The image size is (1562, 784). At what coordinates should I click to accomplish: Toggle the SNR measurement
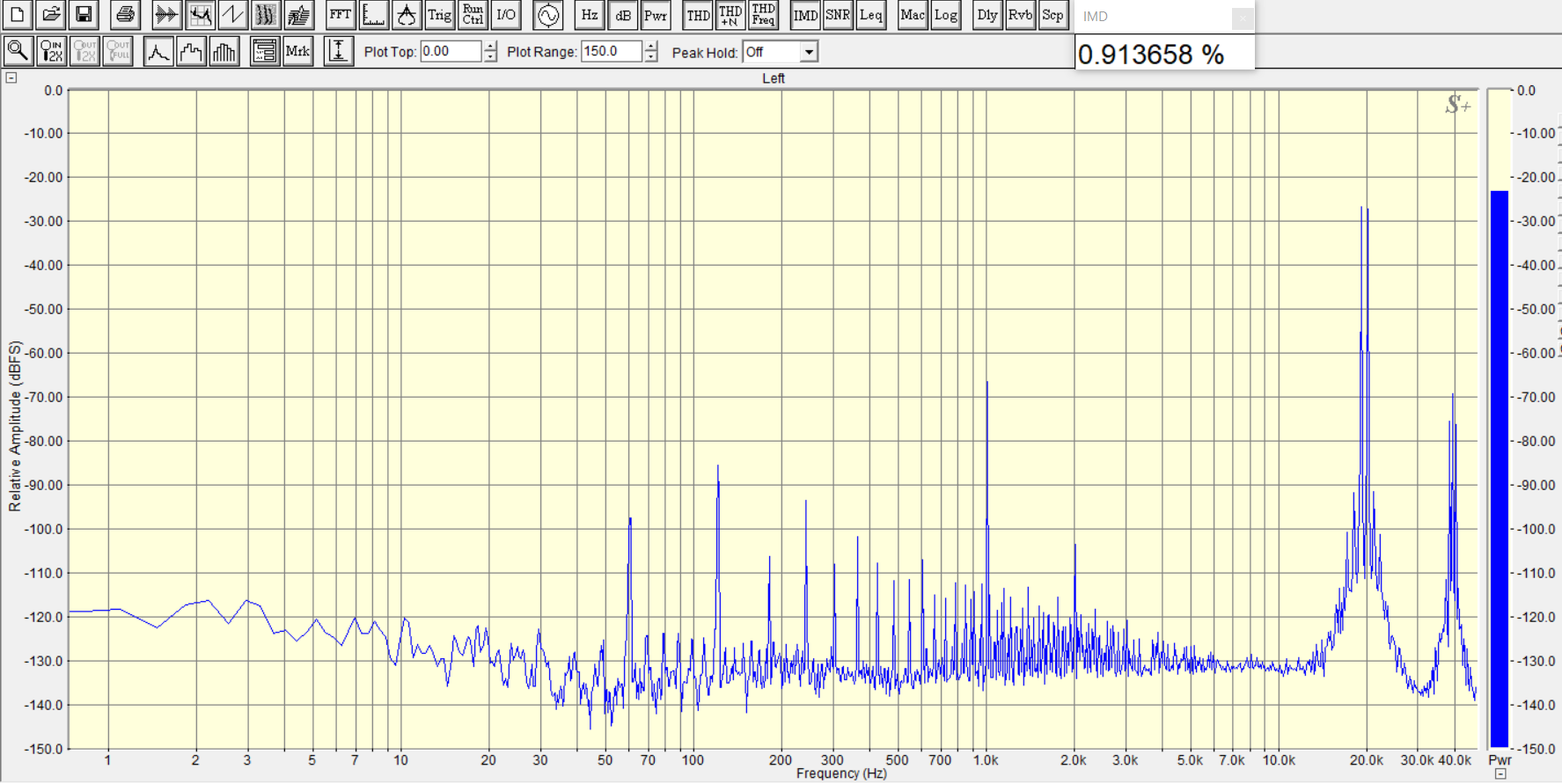pos(838,15)
